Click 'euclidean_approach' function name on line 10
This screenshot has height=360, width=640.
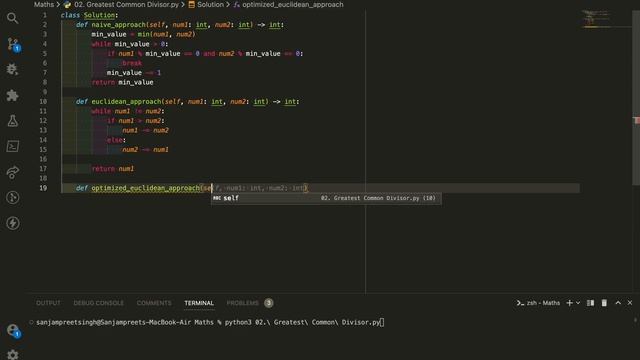[x=126, y=102]
